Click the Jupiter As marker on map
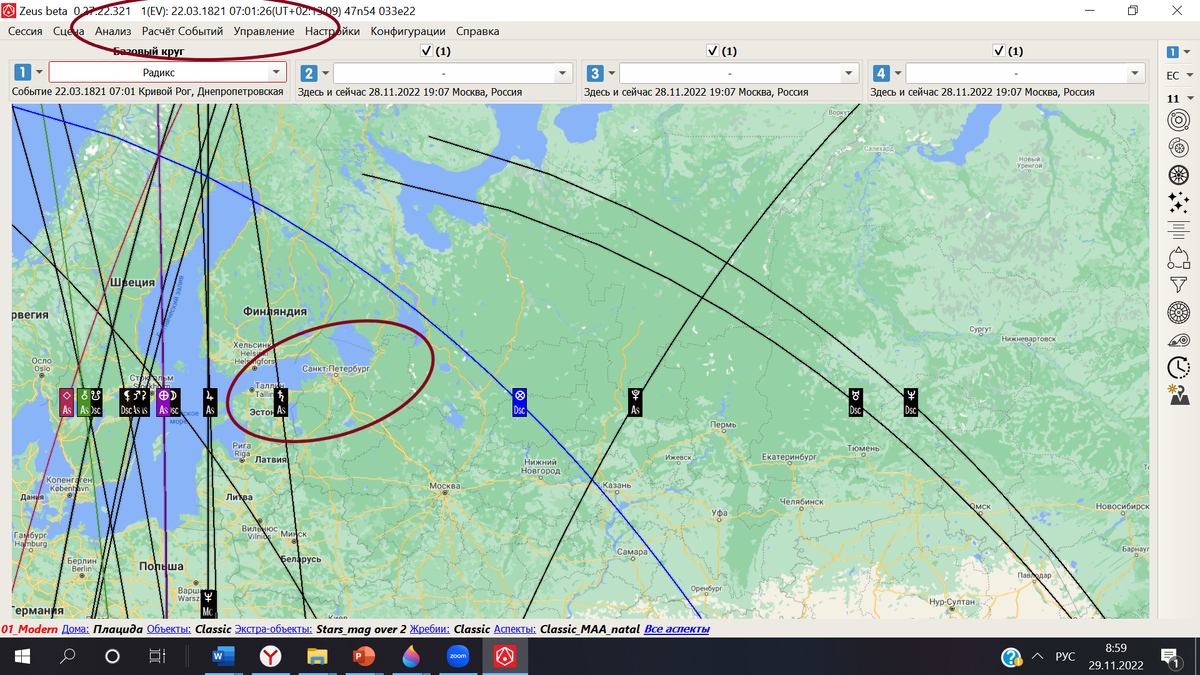The image size is (1200, 675). 210,402
